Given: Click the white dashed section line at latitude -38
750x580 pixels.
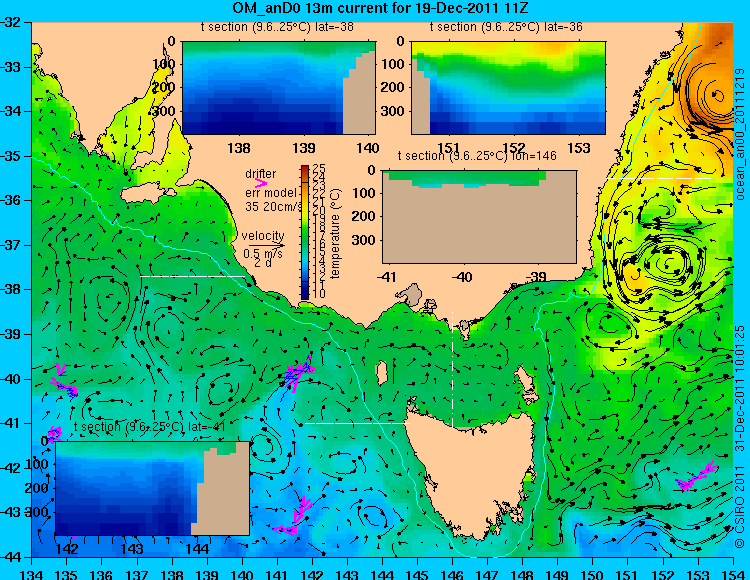Looking at the screenshot, I should 193,276.
